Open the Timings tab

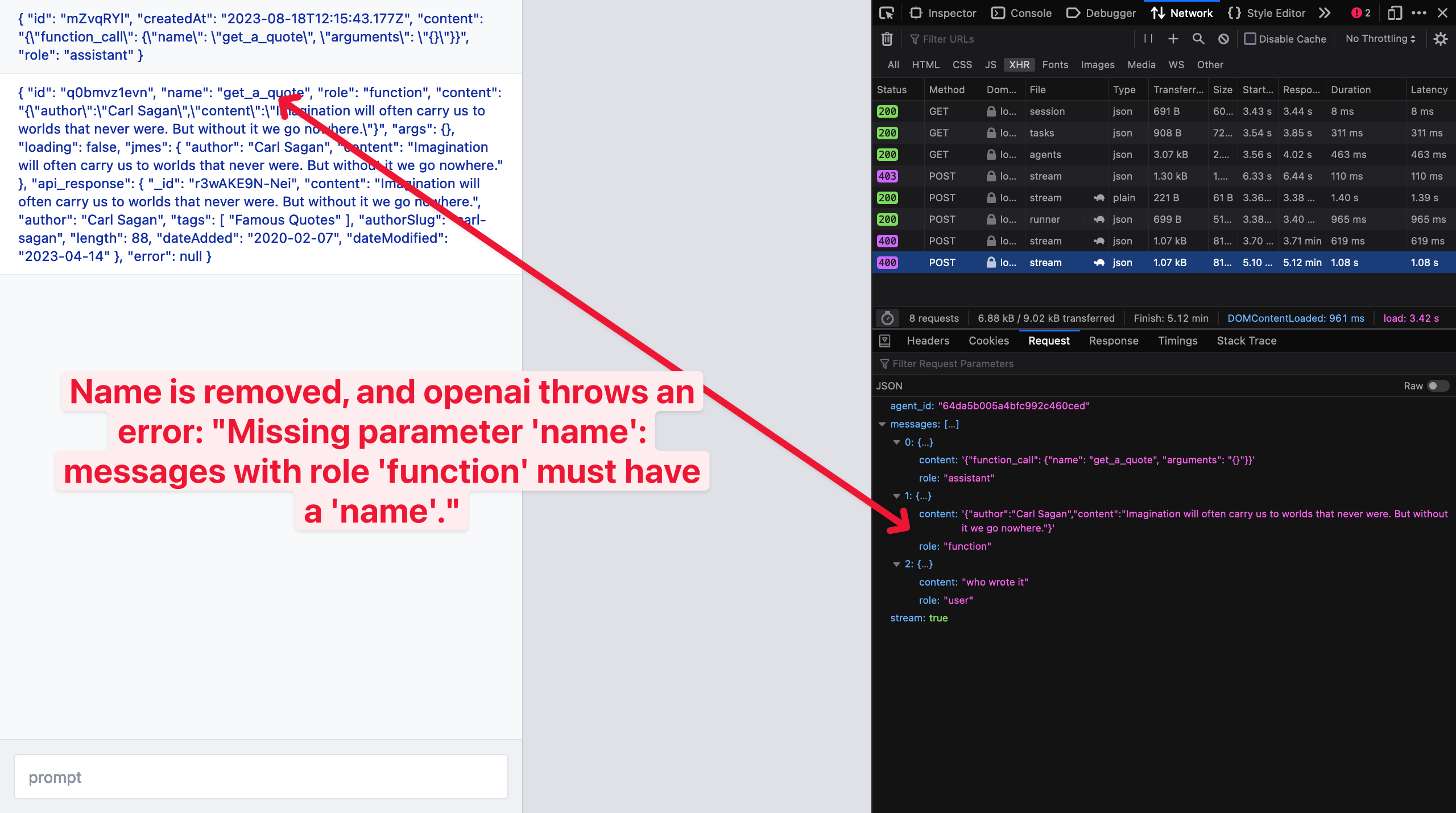(1177, 341)
